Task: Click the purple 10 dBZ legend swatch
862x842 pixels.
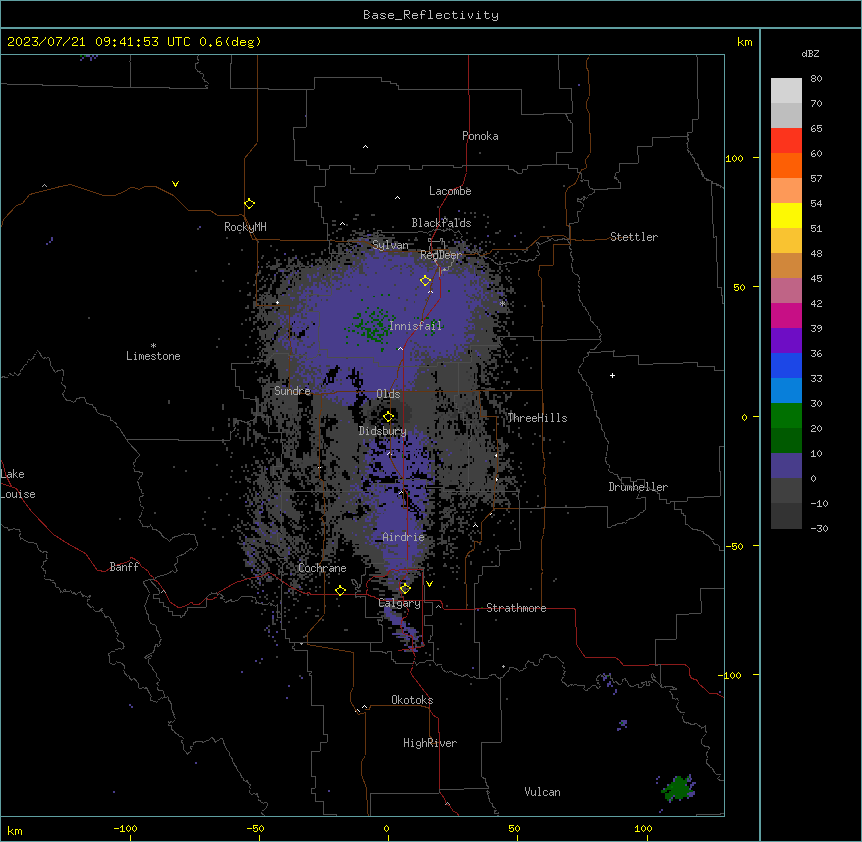Action: [x=786, y=466]
